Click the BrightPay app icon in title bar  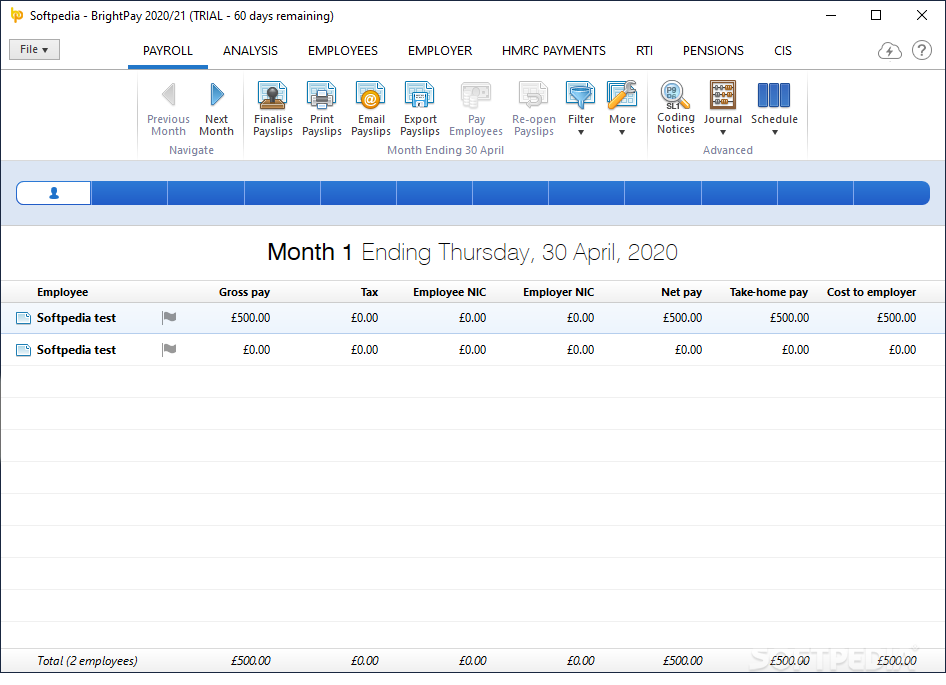[17, 16]
